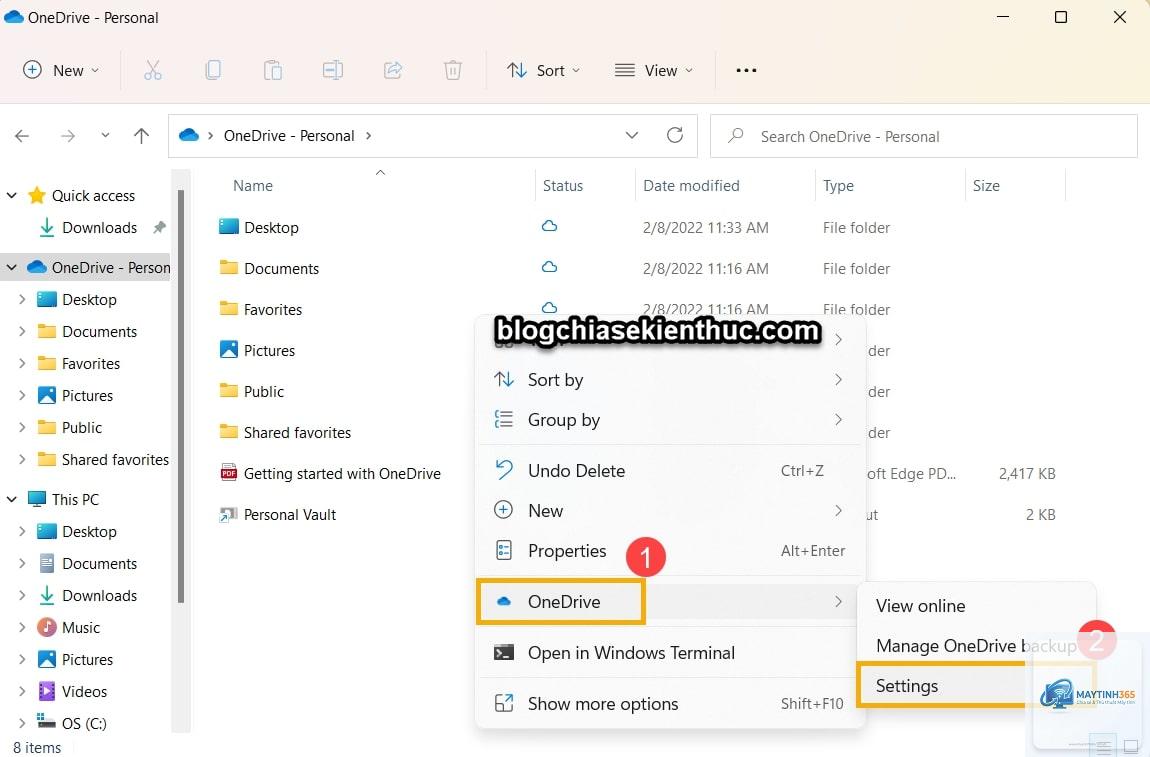
Task: Sort by the Name column header
Action: pyautogui.click(x=253, y=186)
